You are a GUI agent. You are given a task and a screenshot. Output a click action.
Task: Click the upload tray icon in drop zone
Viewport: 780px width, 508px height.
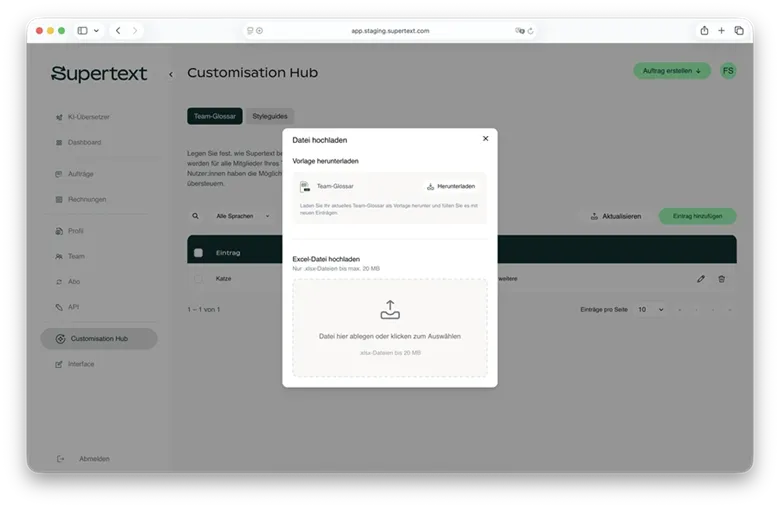[390, 309]
